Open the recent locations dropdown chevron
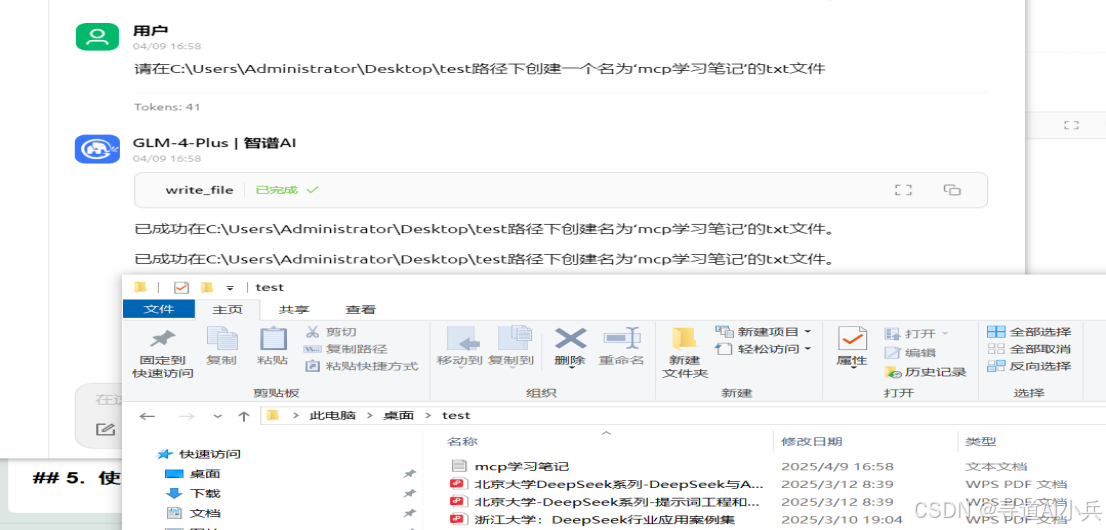Screen dimensions: 1106x530 [x=217, y=416]
